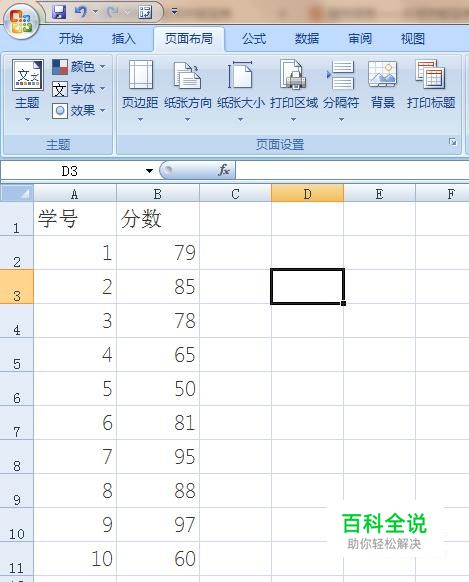Click the 打印标题 print titles icon
The width and height of the screenshot is (469, 582).
coord(431,75)
